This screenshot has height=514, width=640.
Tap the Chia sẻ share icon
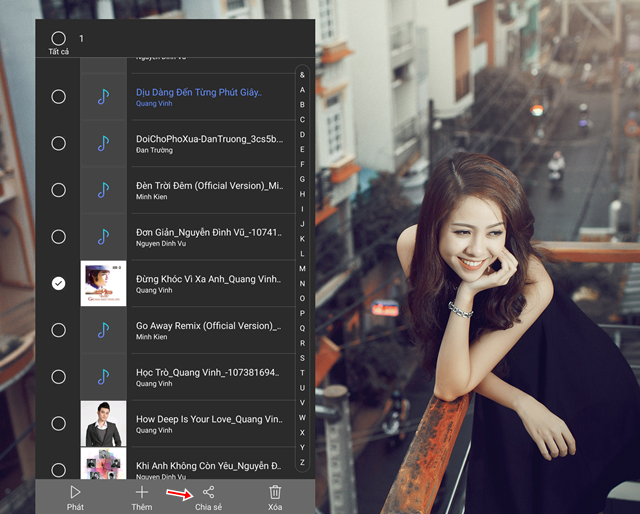(208, 492)
